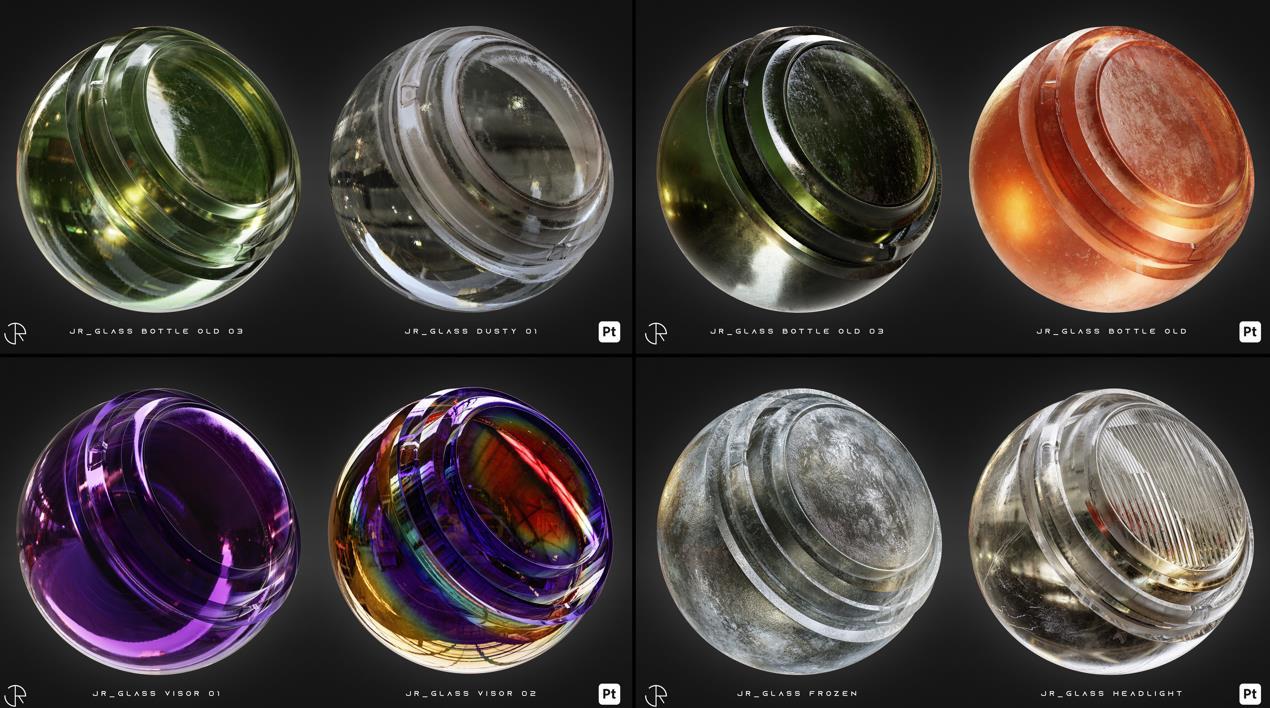Click the JR_GLASS VISOR 02 label
The image size is (1270, 708).
point(471,693)
